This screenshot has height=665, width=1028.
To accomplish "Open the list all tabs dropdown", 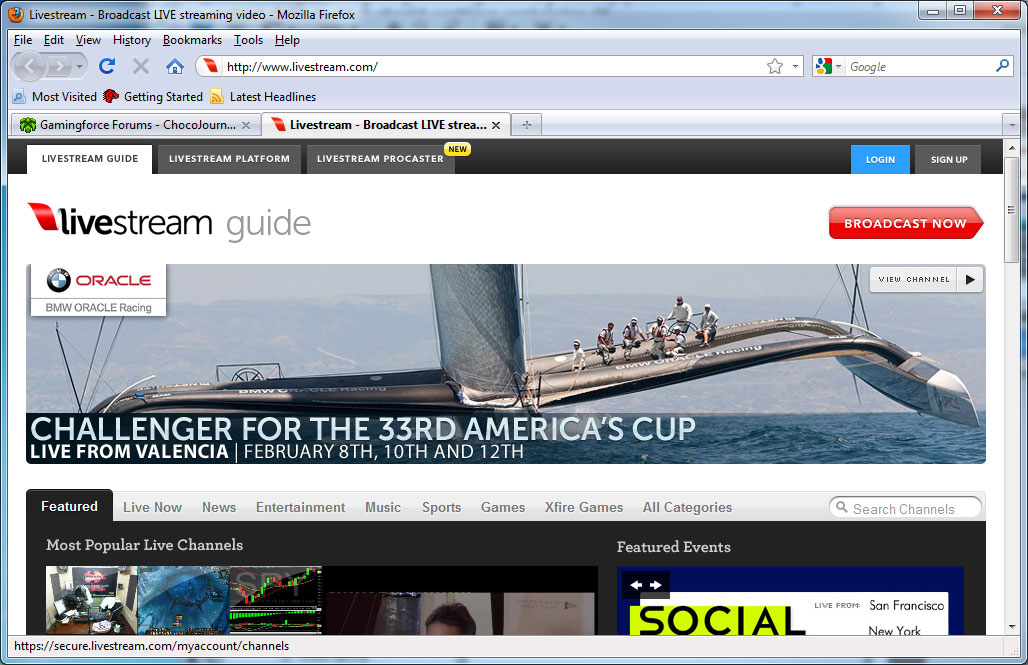I will pos(1012,125).
